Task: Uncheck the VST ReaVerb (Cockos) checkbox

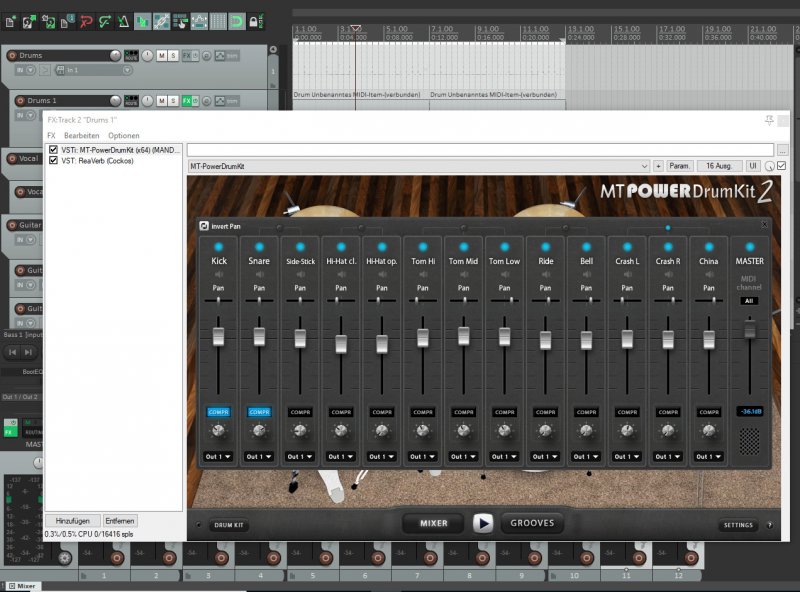Action: tap(53, 161)
